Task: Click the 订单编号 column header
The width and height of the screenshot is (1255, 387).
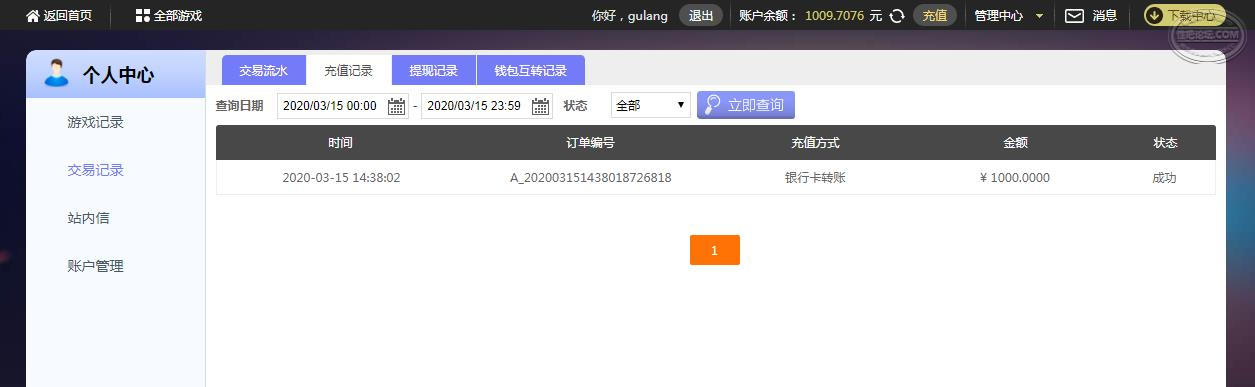Action: (590, 143)
